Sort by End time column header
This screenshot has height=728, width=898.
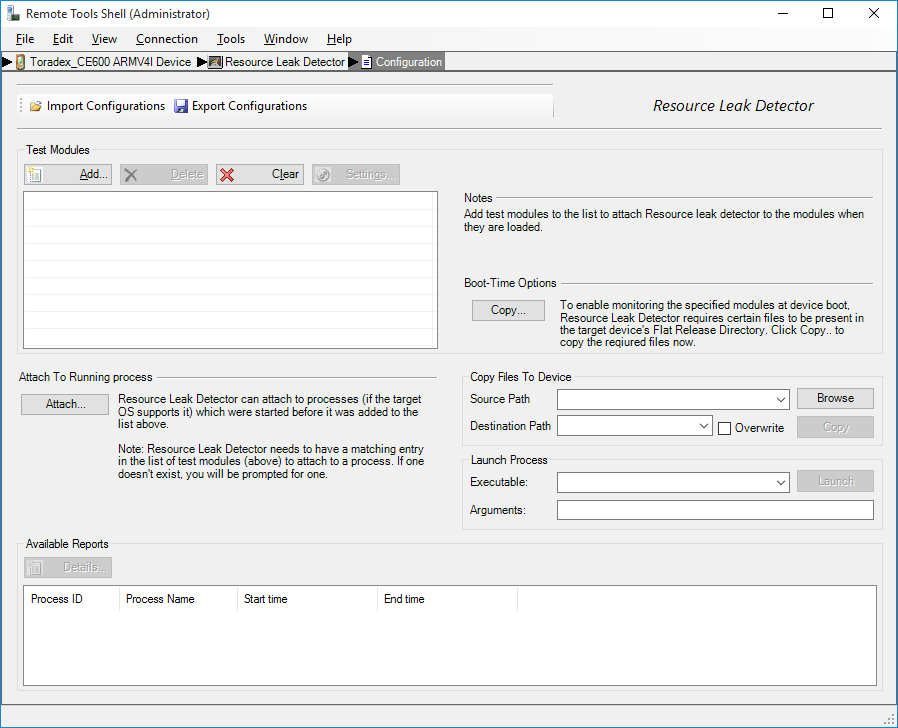coord(447,599)
